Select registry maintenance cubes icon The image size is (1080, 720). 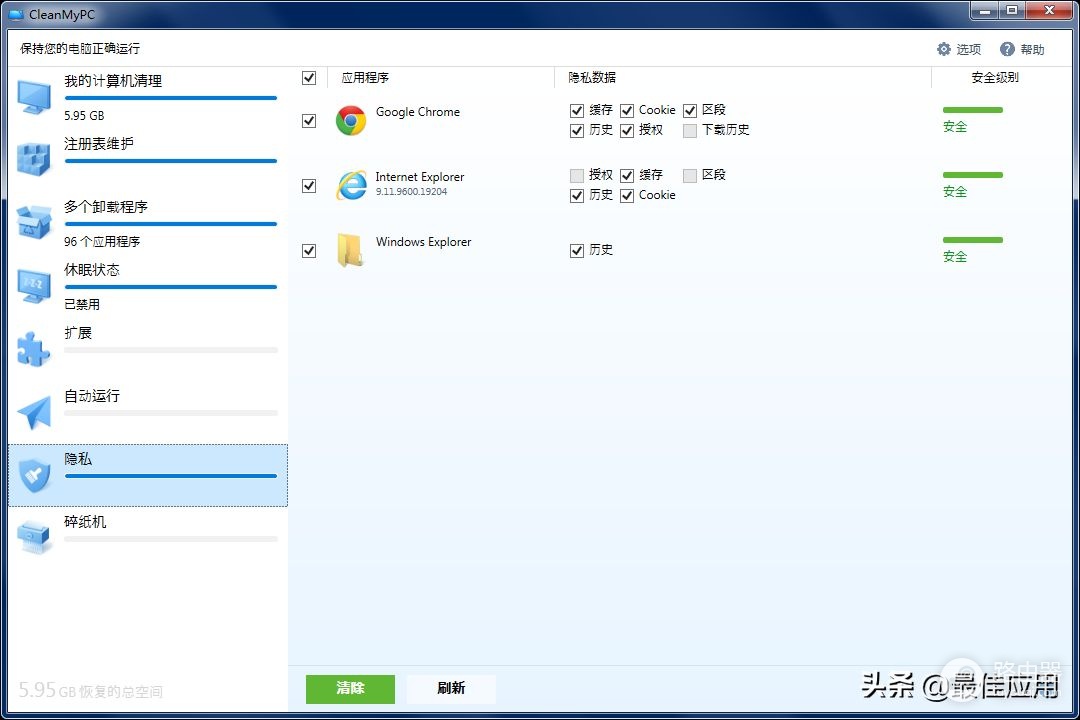34,159
